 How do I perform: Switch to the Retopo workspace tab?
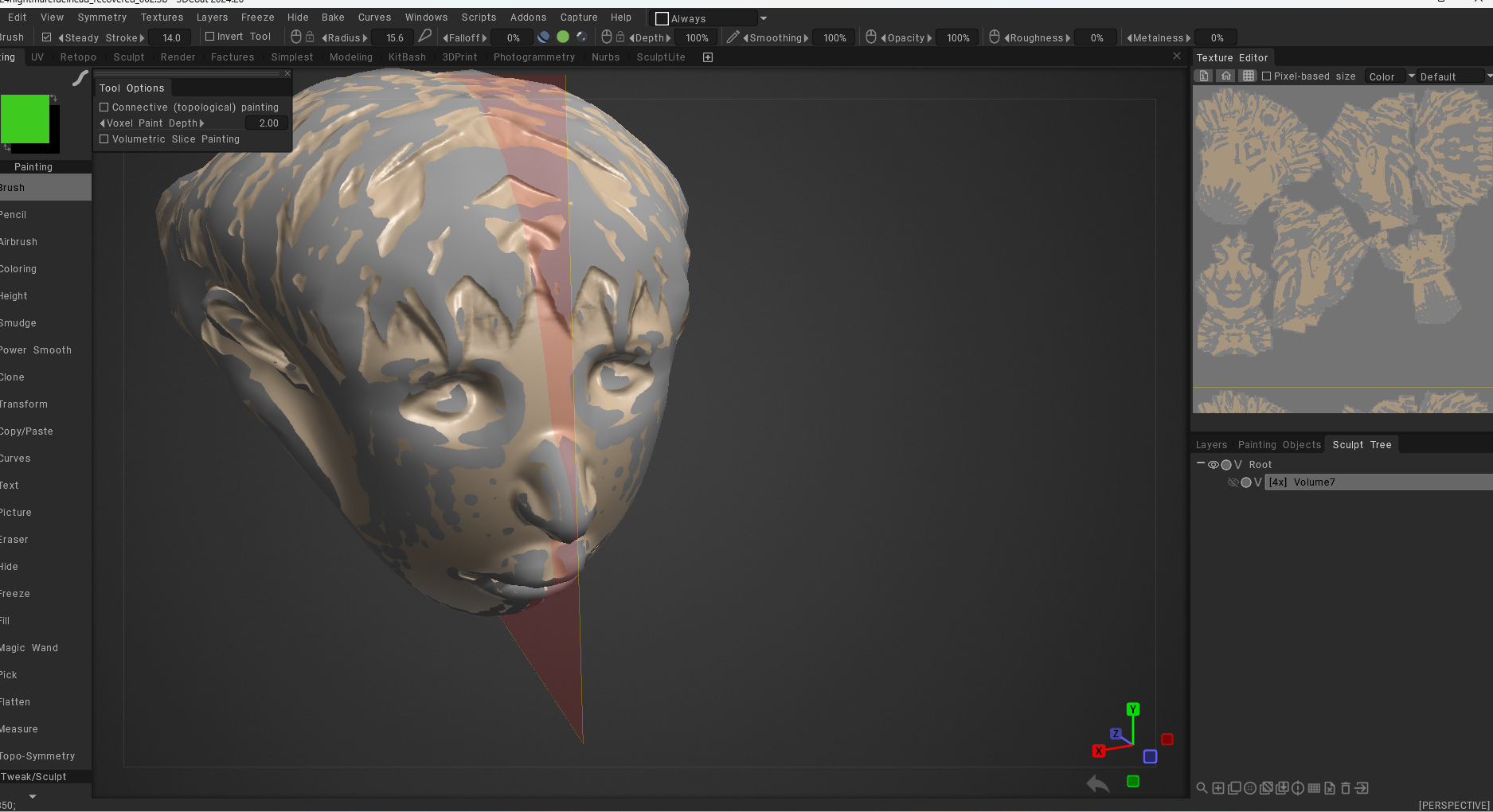click(x=78, y=57)
